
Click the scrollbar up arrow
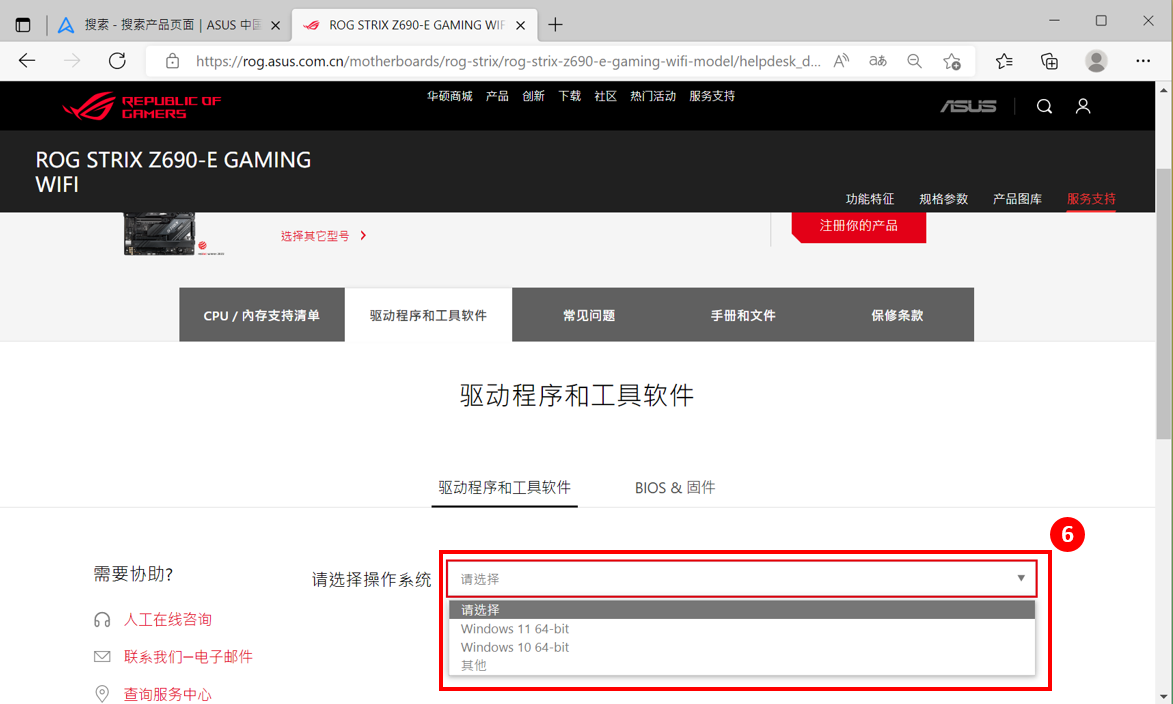click(1163, 90)
